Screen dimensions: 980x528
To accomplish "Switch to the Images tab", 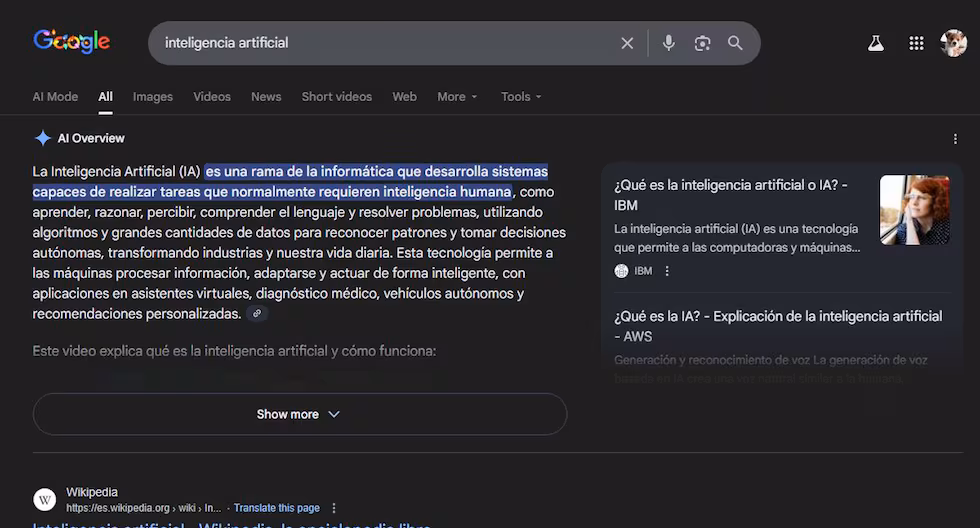I will point(153,97).
